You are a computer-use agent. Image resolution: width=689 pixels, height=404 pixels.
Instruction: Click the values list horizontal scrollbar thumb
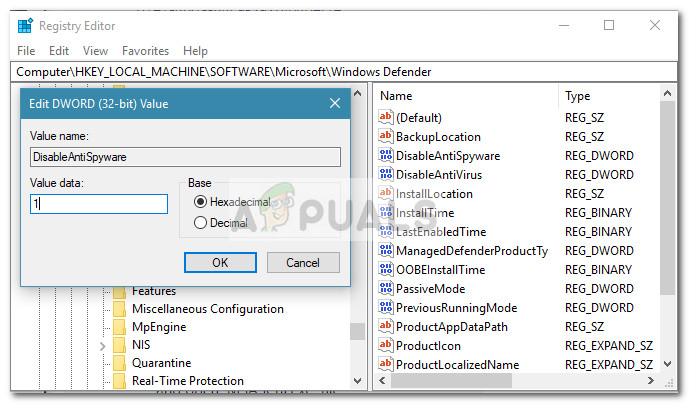click(x=452, y=381)
